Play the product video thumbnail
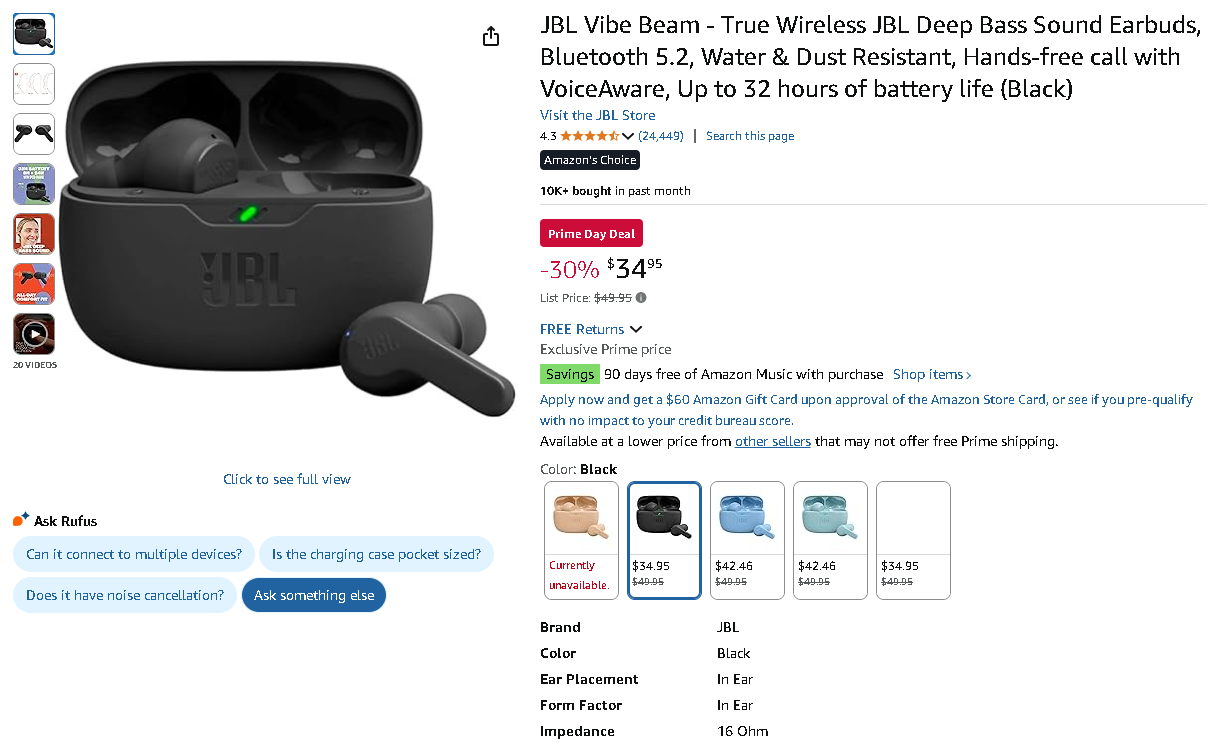 coord(34,334)
